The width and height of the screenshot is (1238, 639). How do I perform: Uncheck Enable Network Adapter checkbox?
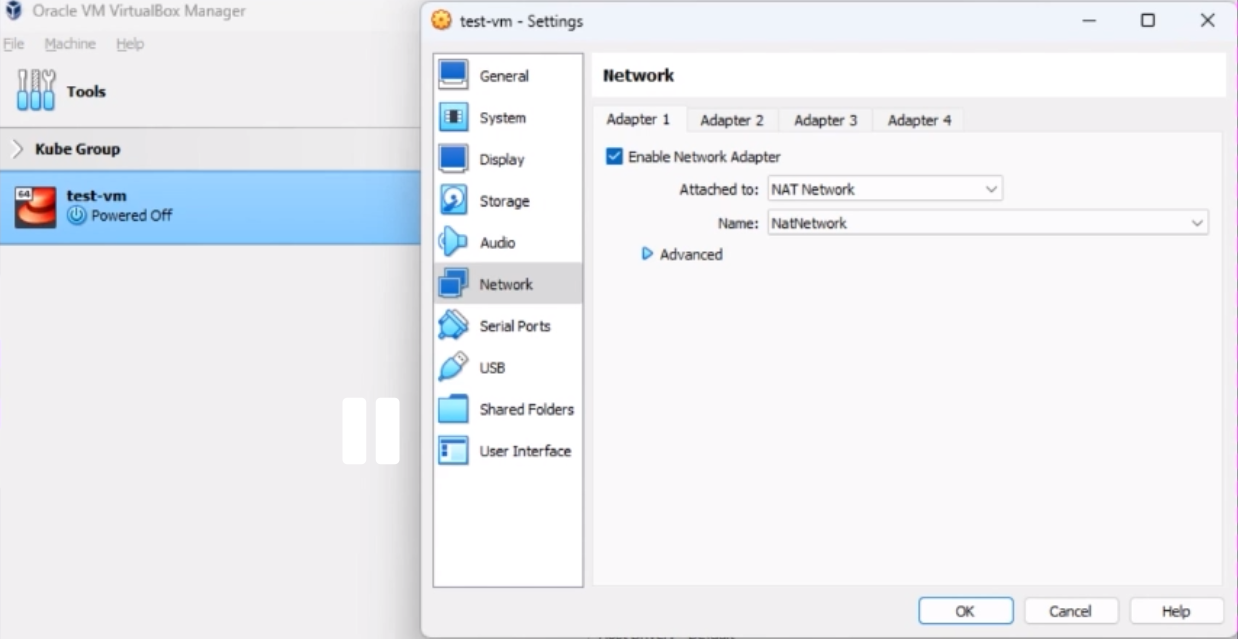coord(614,156)
